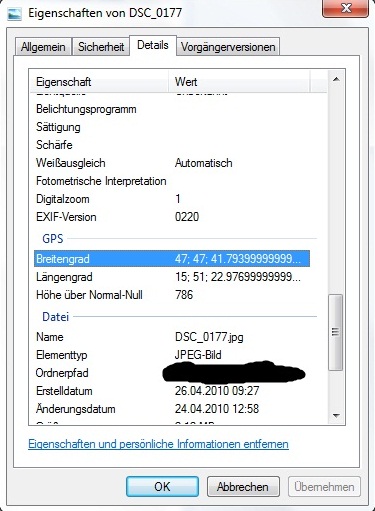Click the vertical scrollbar thumb
The height and width of the screenshot is (511, 375).
click(x=336, y=332)
